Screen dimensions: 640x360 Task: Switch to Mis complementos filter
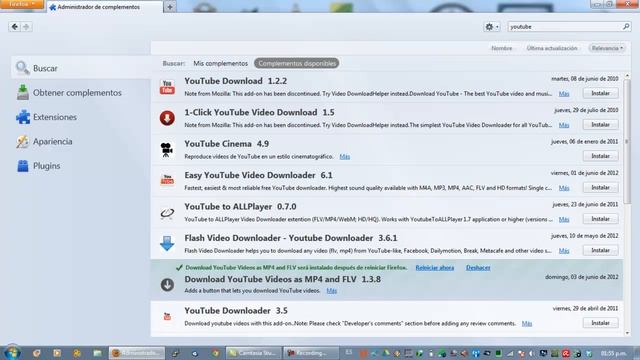220,63
